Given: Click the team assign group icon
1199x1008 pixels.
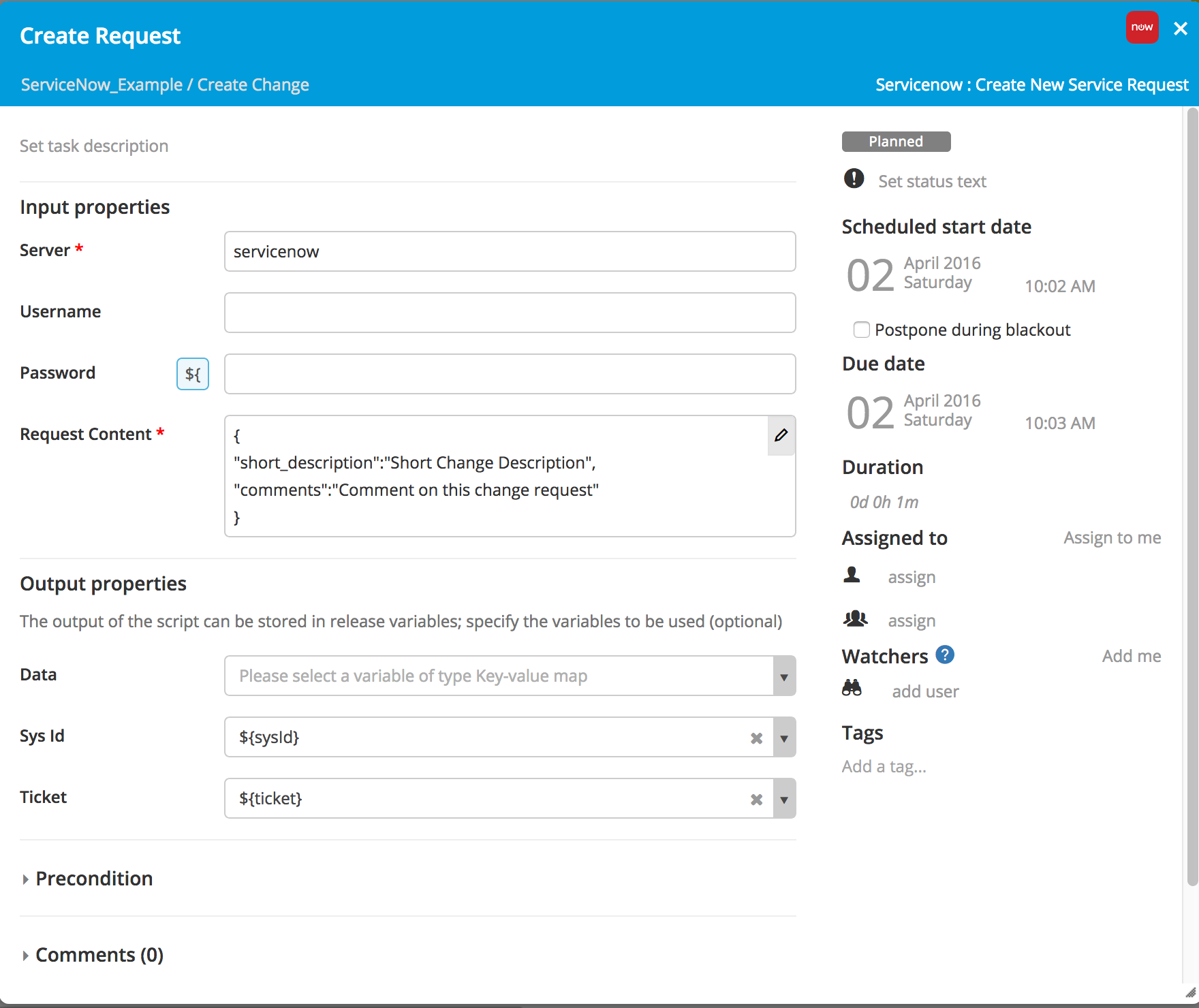Looking at the screenshot, I should 855,618.
